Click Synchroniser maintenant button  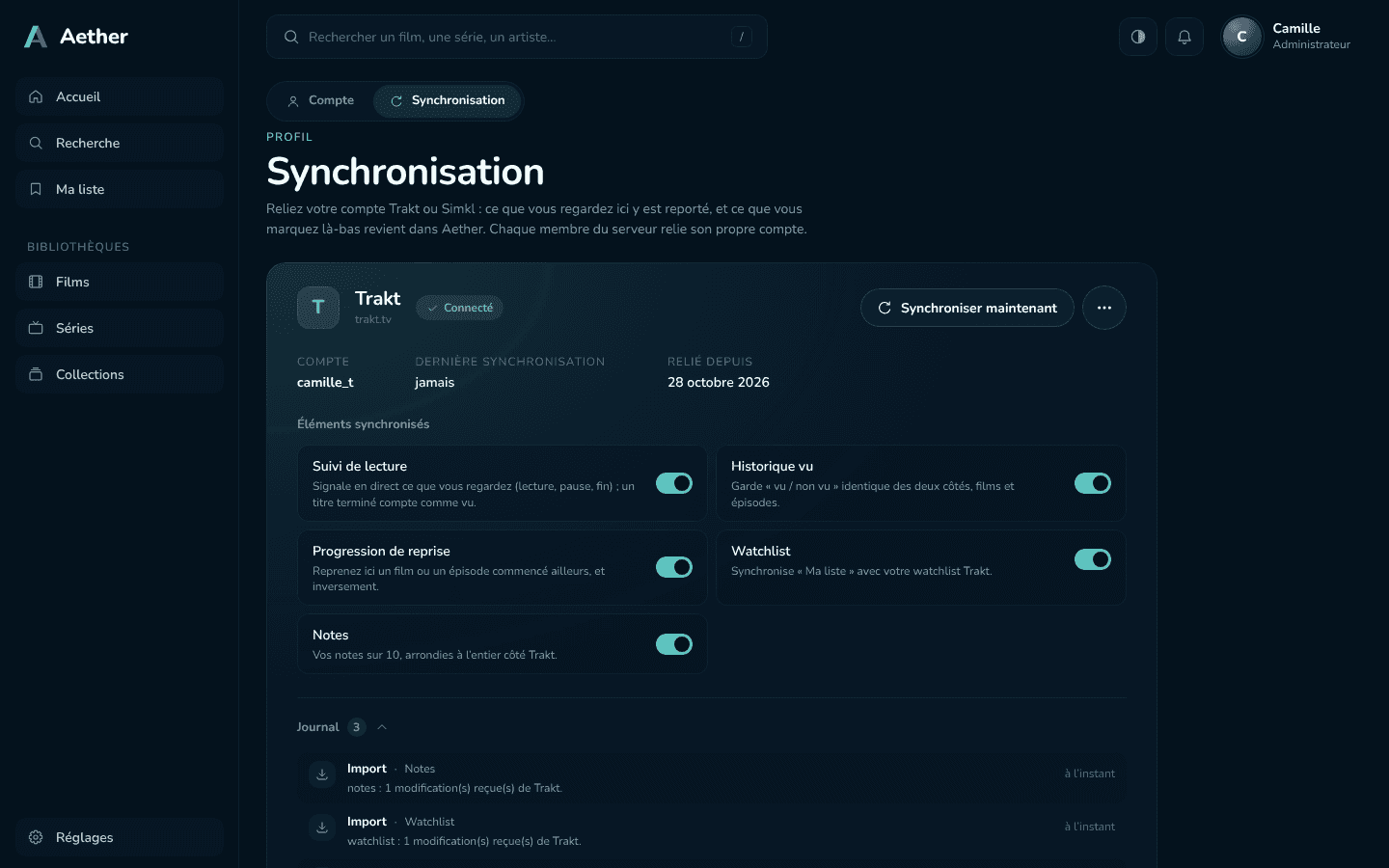click(x=967, y=308)
